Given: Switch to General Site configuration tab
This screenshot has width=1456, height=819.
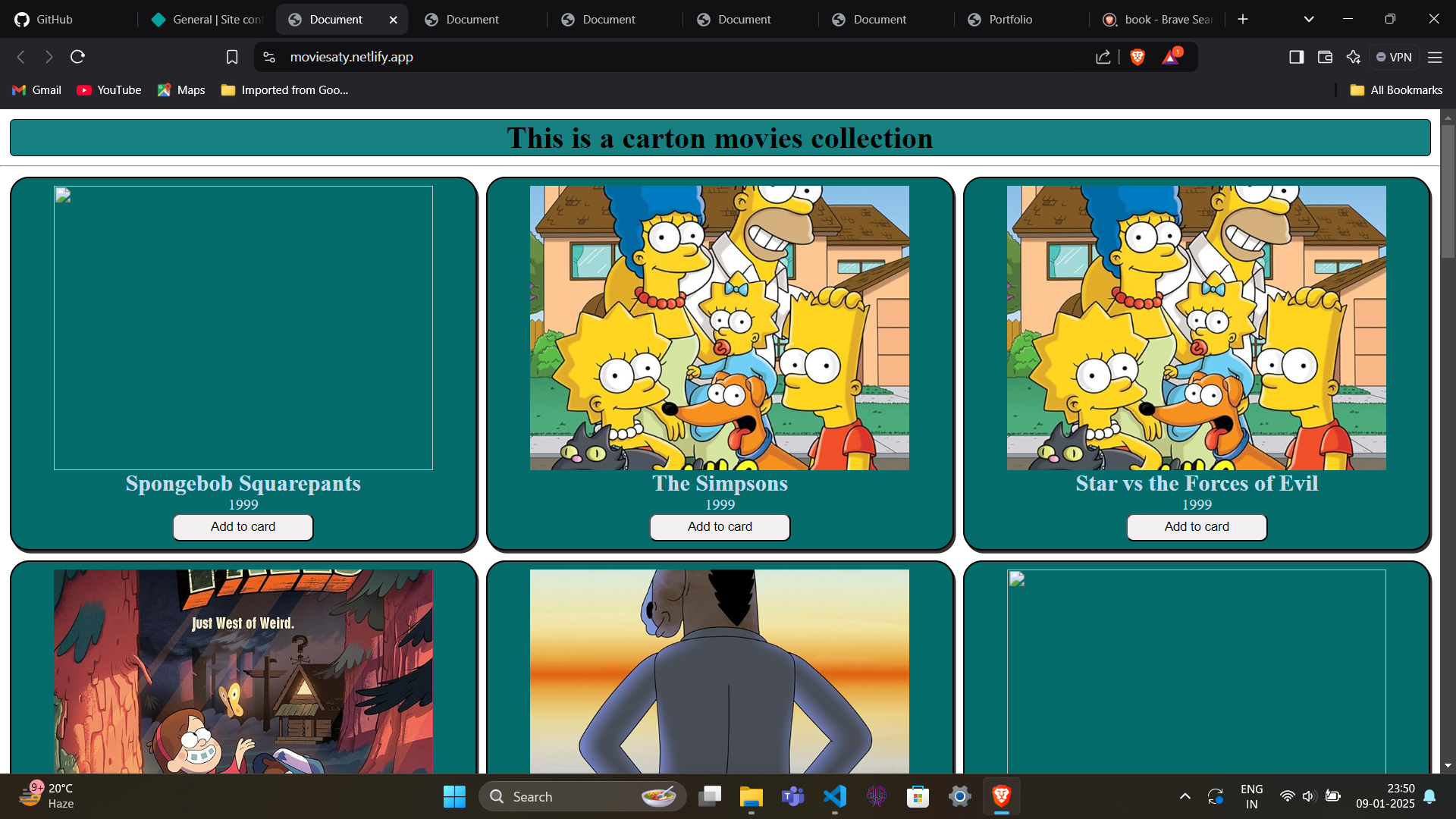Looking at the screenshot, I should 207,20.
